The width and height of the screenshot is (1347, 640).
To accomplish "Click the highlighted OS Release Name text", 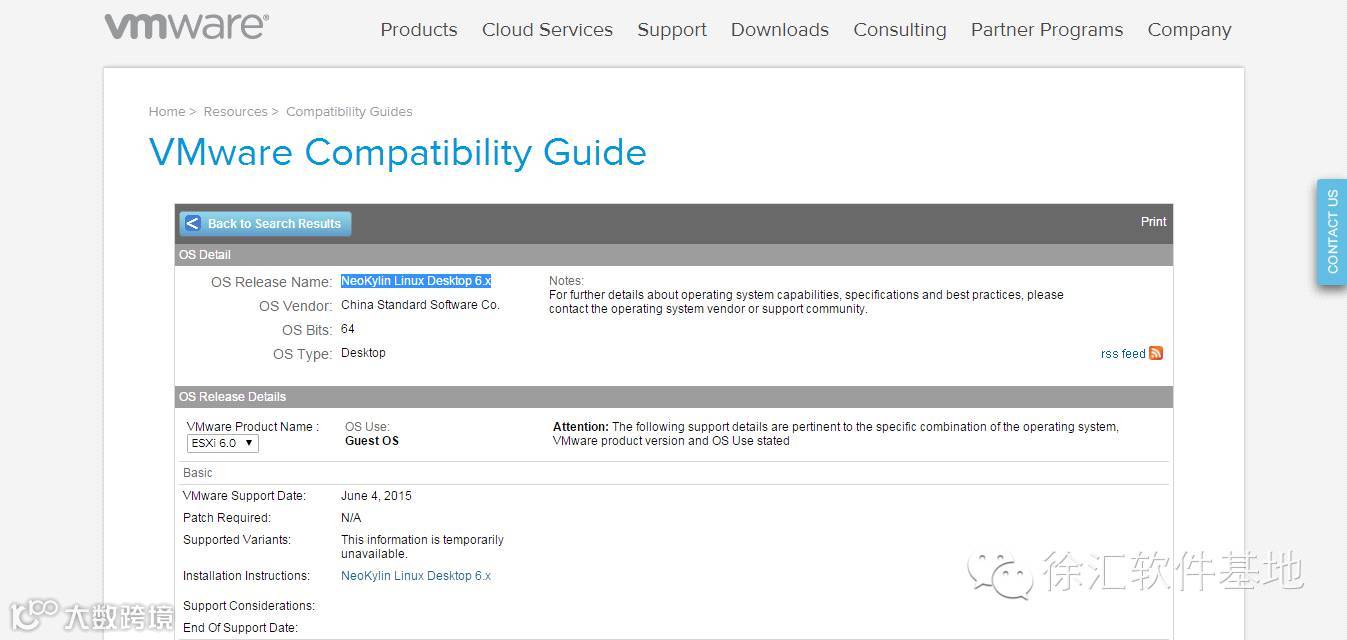I will point(415,281).
